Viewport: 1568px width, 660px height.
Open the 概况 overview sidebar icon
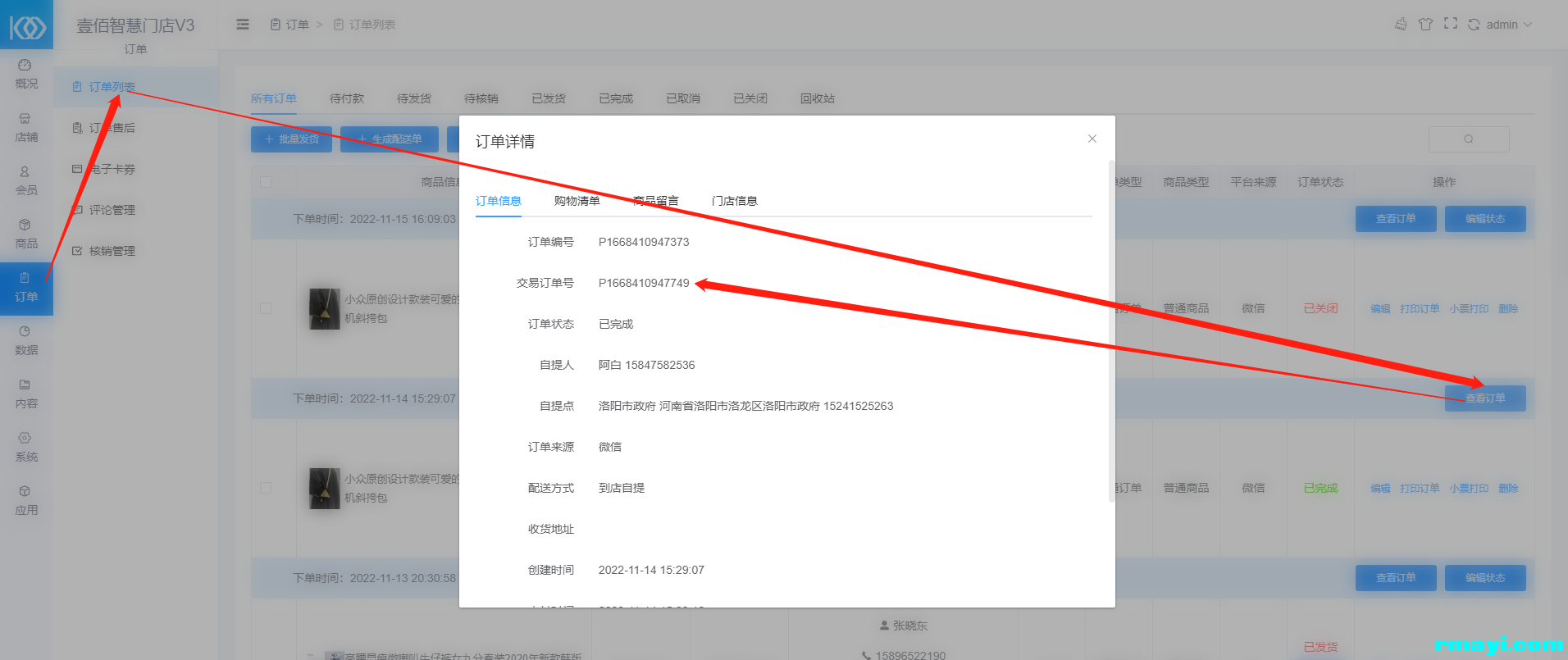(26, 74)
